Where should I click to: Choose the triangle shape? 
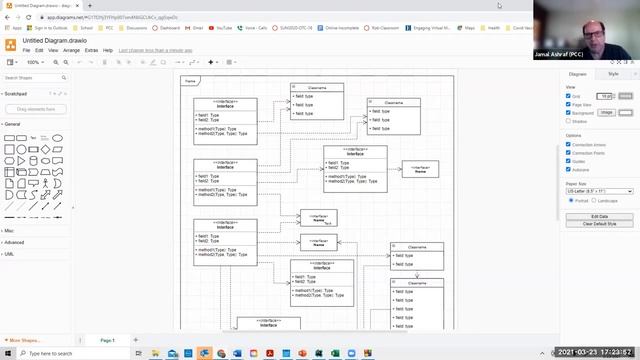tap(21, 161)
